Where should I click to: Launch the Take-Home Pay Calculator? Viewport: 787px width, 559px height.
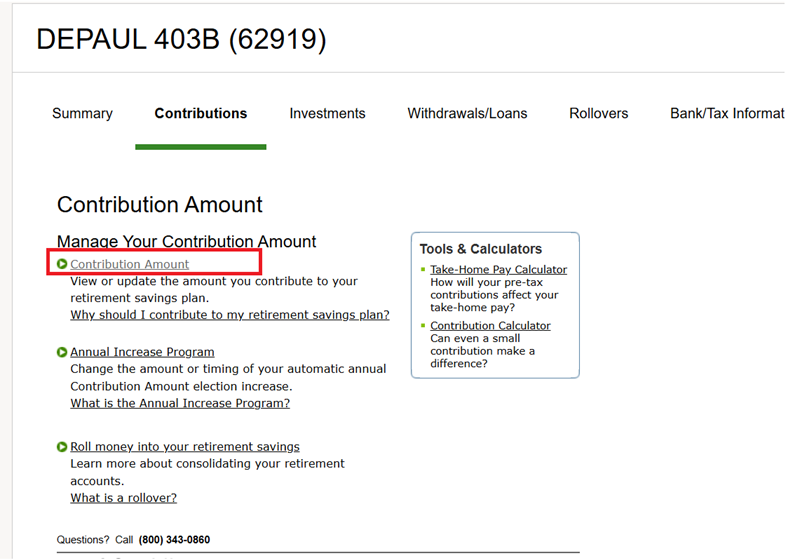498,270
